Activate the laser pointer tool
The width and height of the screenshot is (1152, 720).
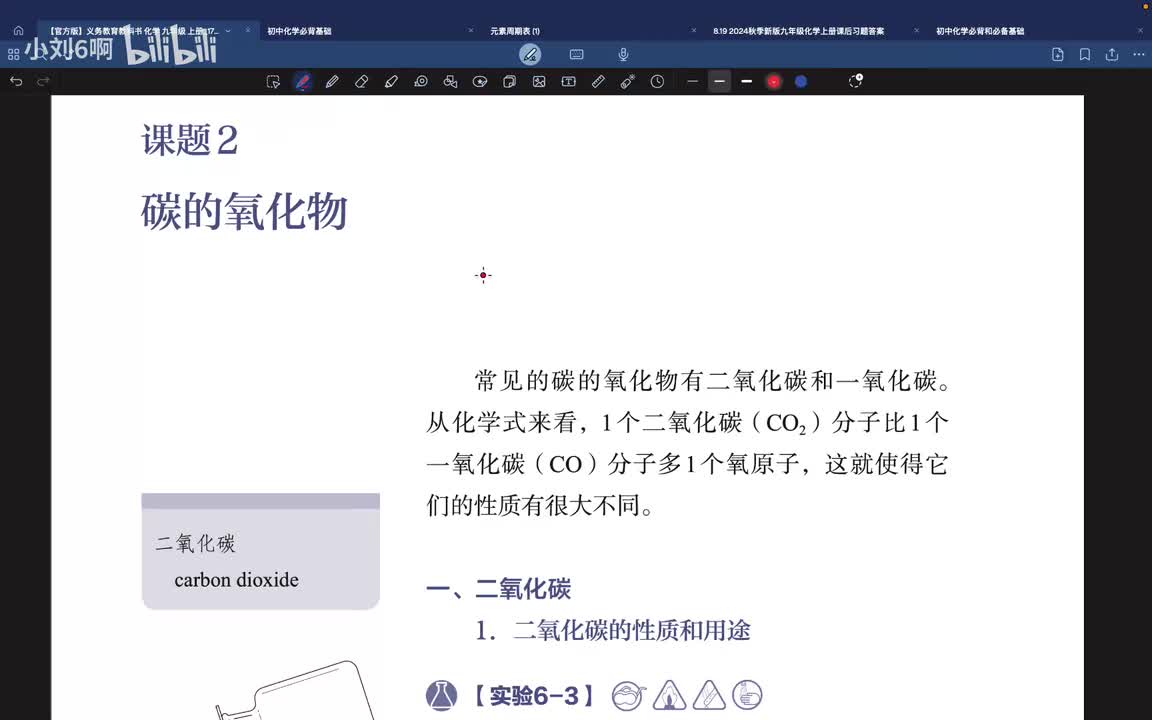(627, 82)
